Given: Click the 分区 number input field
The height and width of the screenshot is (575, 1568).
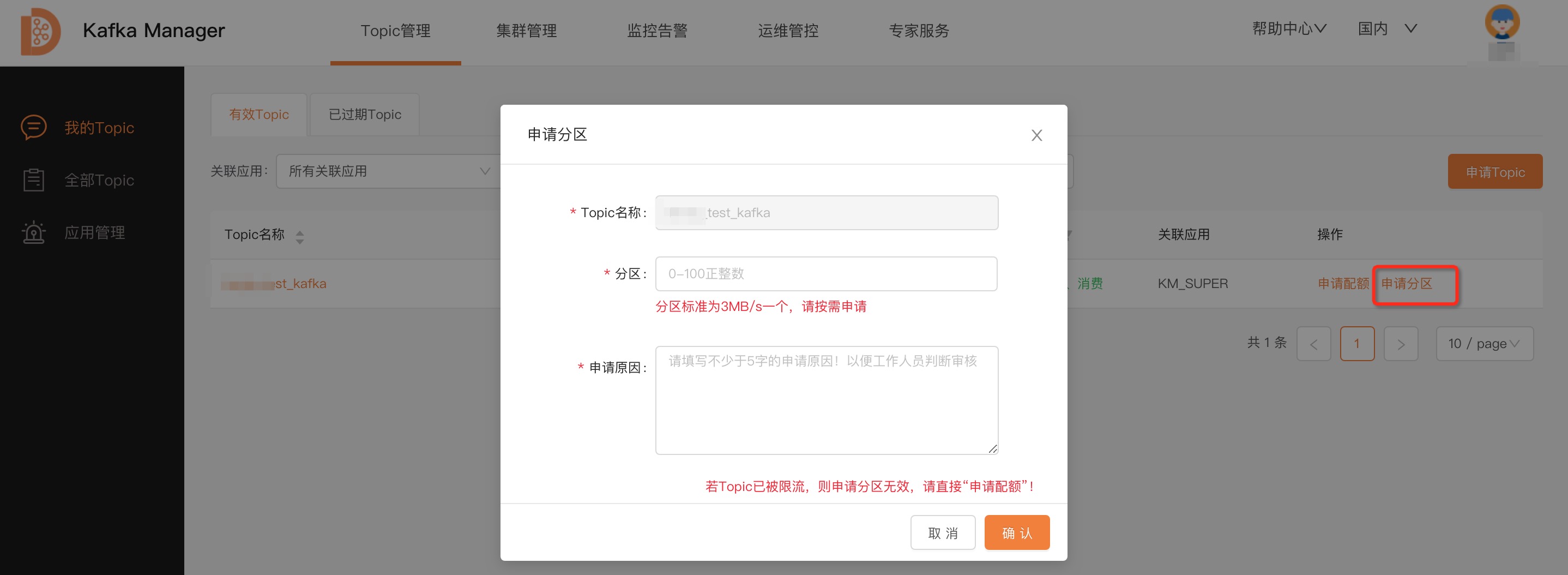Looking at the screenshot, I should 825,274.
